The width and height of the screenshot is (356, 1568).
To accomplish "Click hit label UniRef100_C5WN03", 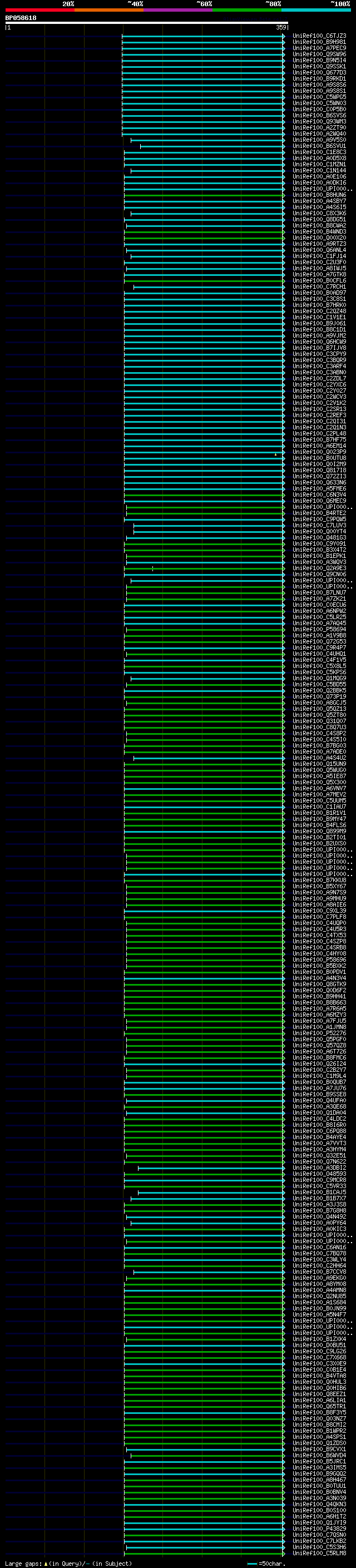I will point(319,103).
